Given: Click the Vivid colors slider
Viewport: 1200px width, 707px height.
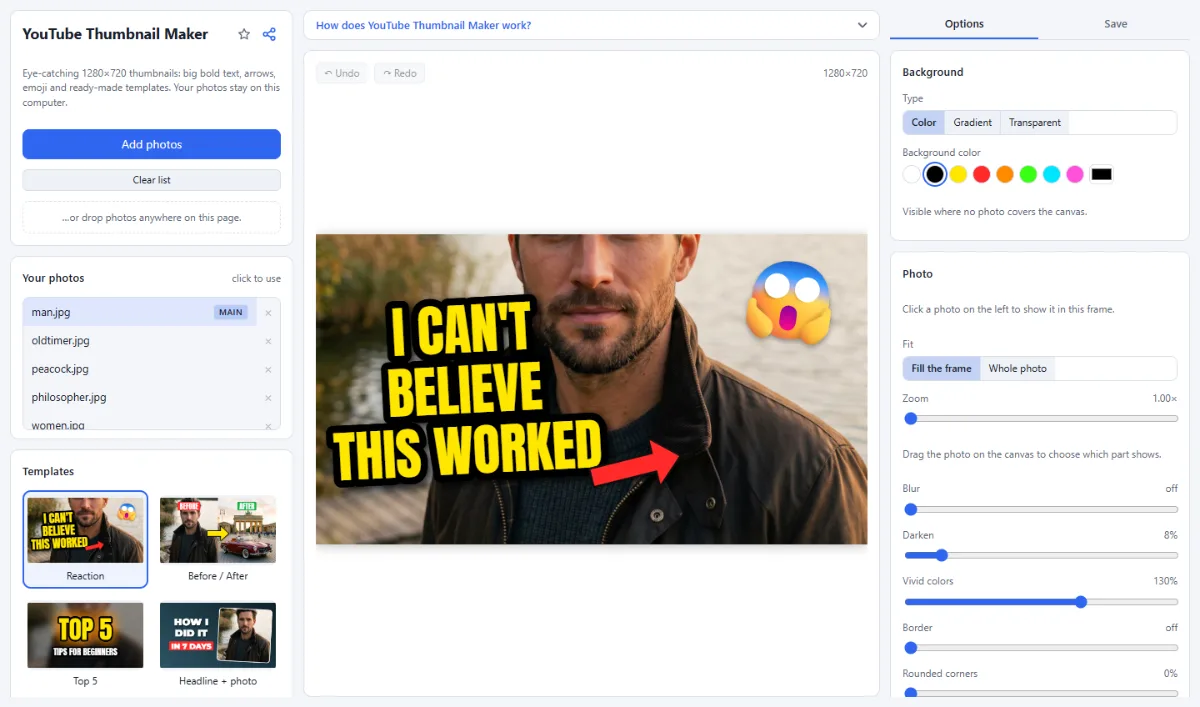Looking at the screenshot, I should [x=1040, y=602].
